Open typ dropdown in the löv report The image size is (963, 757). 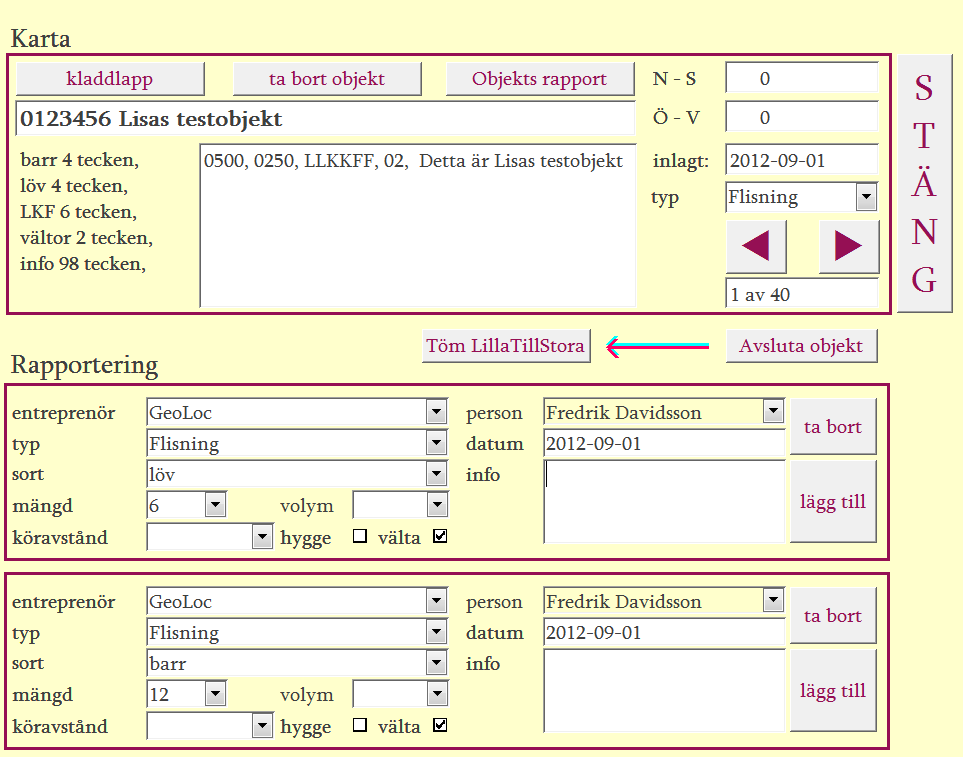click(436, 443)
